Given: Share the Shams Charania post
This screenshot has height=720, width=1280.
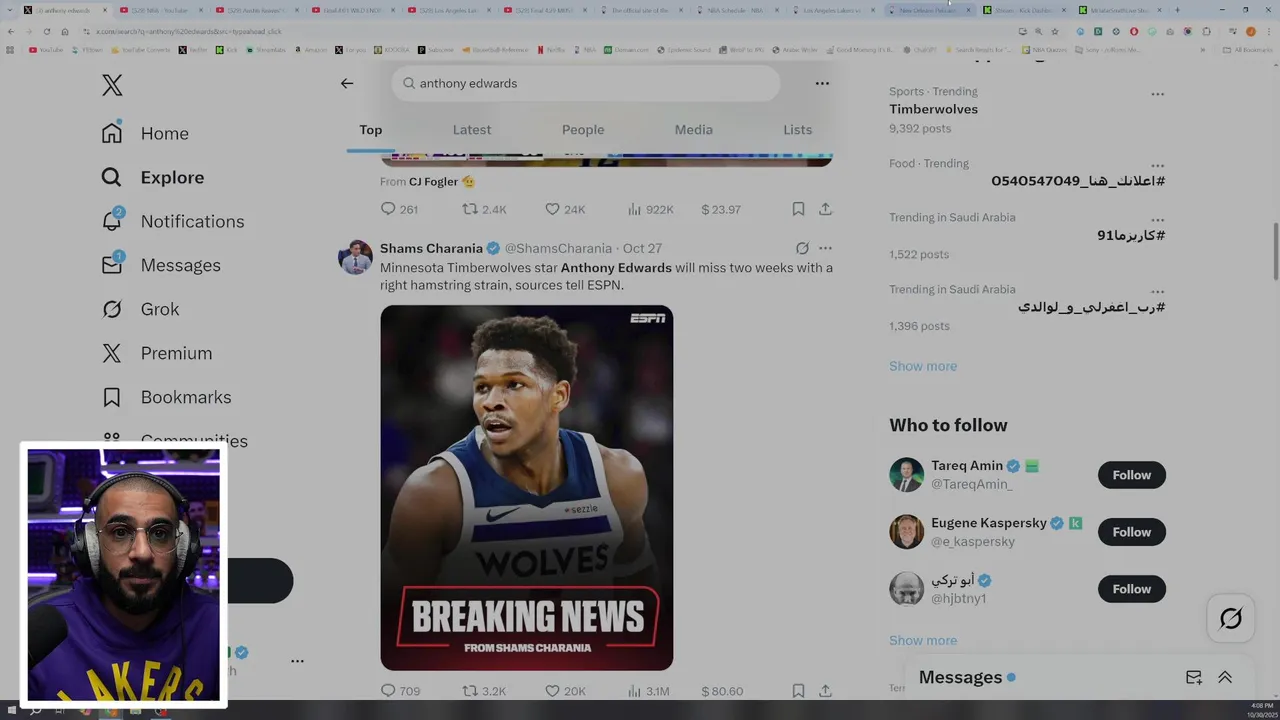Looking at the screenshot, I should pyautogui.click(x=825, y=691).
